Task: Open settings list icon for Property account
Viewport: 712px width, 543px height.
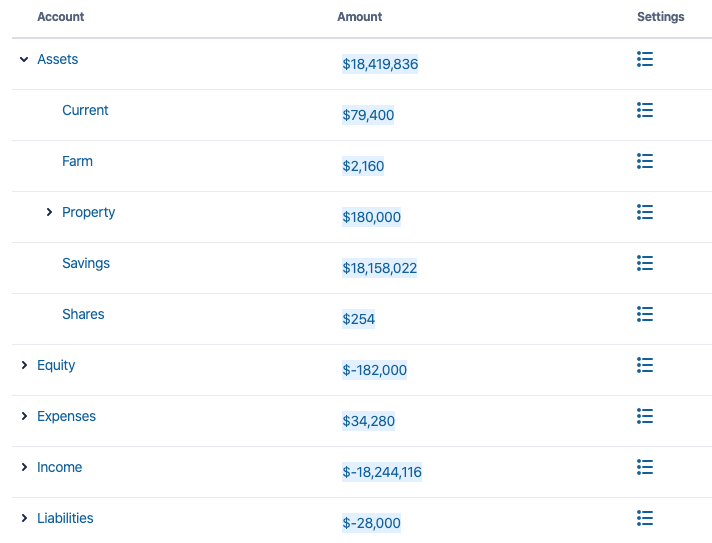Action: pyautogui.click(x=645, y=213)
